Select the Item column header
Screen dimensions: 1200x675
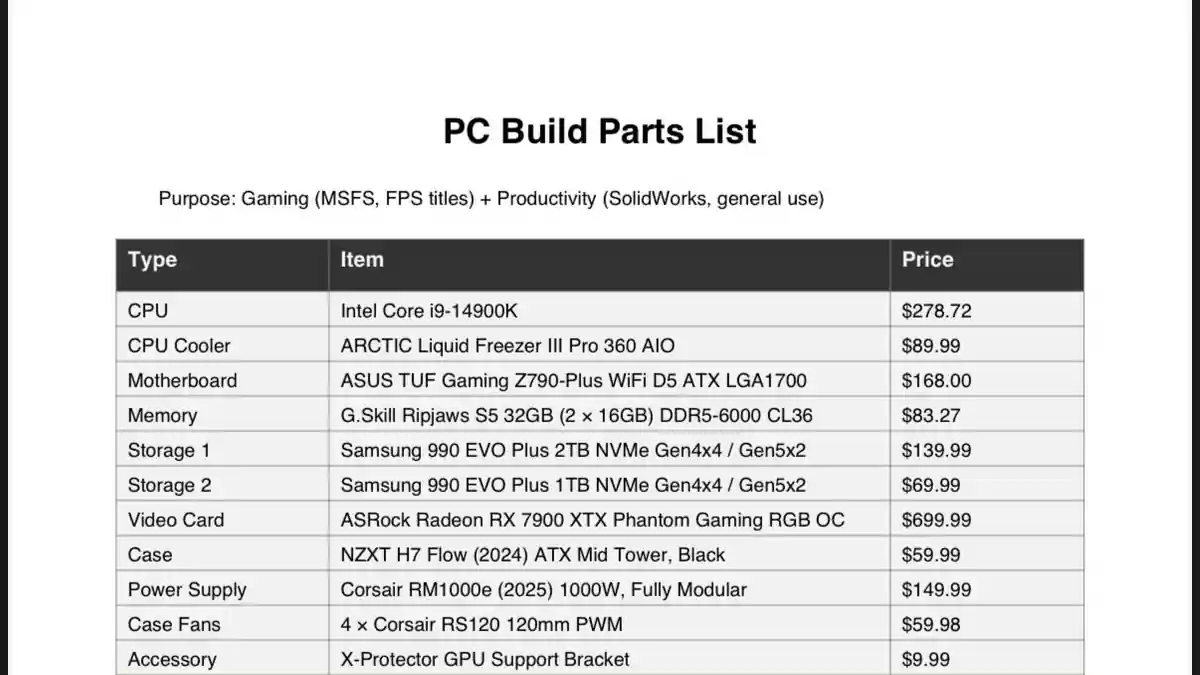362,260
